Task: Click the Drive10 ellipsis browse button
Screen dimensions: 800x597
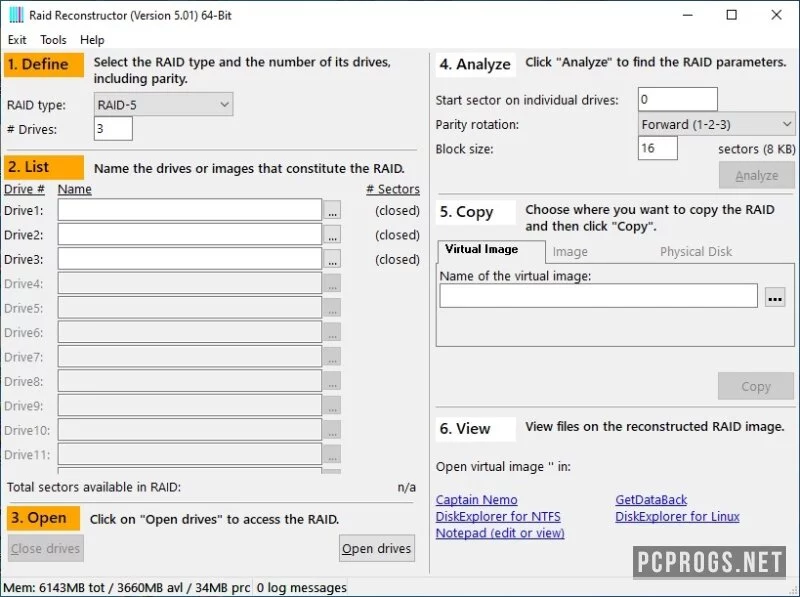Action: coord(332,430)
